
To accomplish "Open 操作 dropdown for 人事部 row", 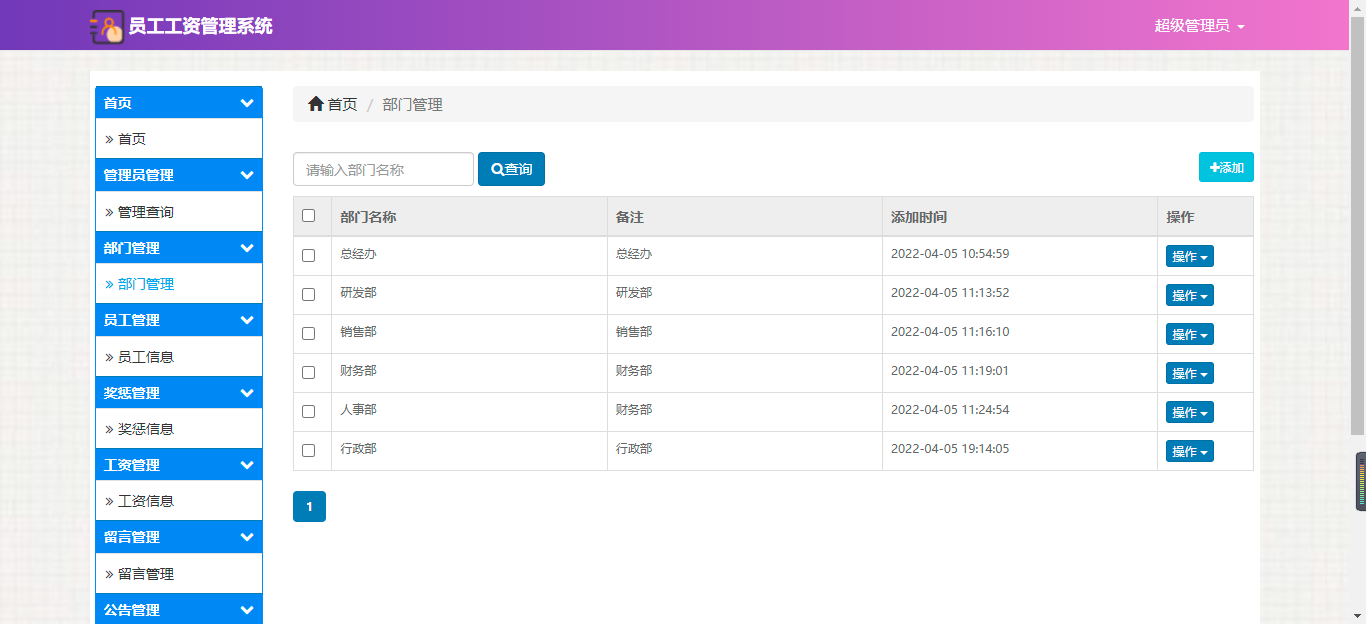I will [x=1190, y=413].
